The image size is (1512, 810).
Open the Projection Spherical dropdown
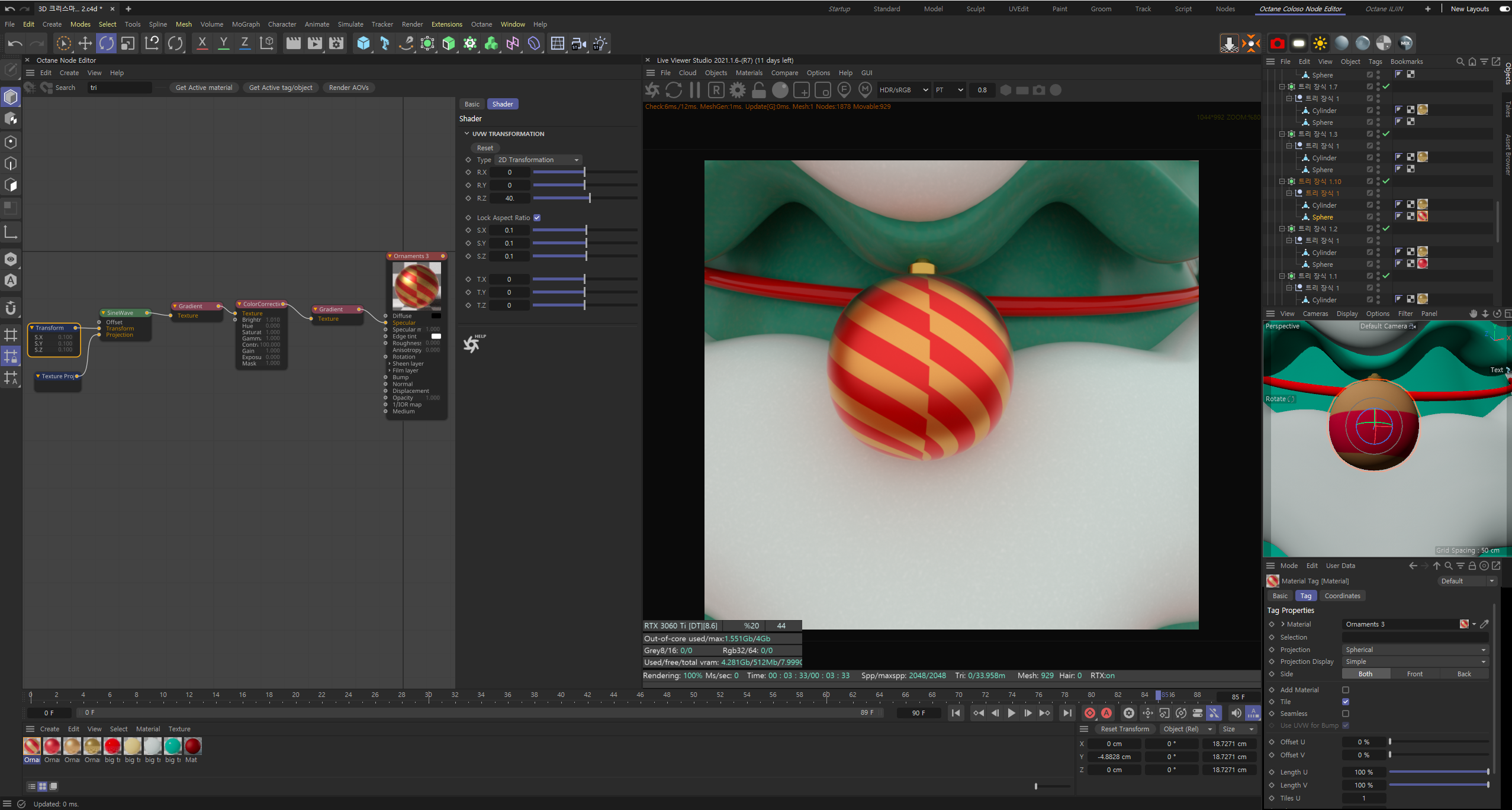tap(1414, 650)
